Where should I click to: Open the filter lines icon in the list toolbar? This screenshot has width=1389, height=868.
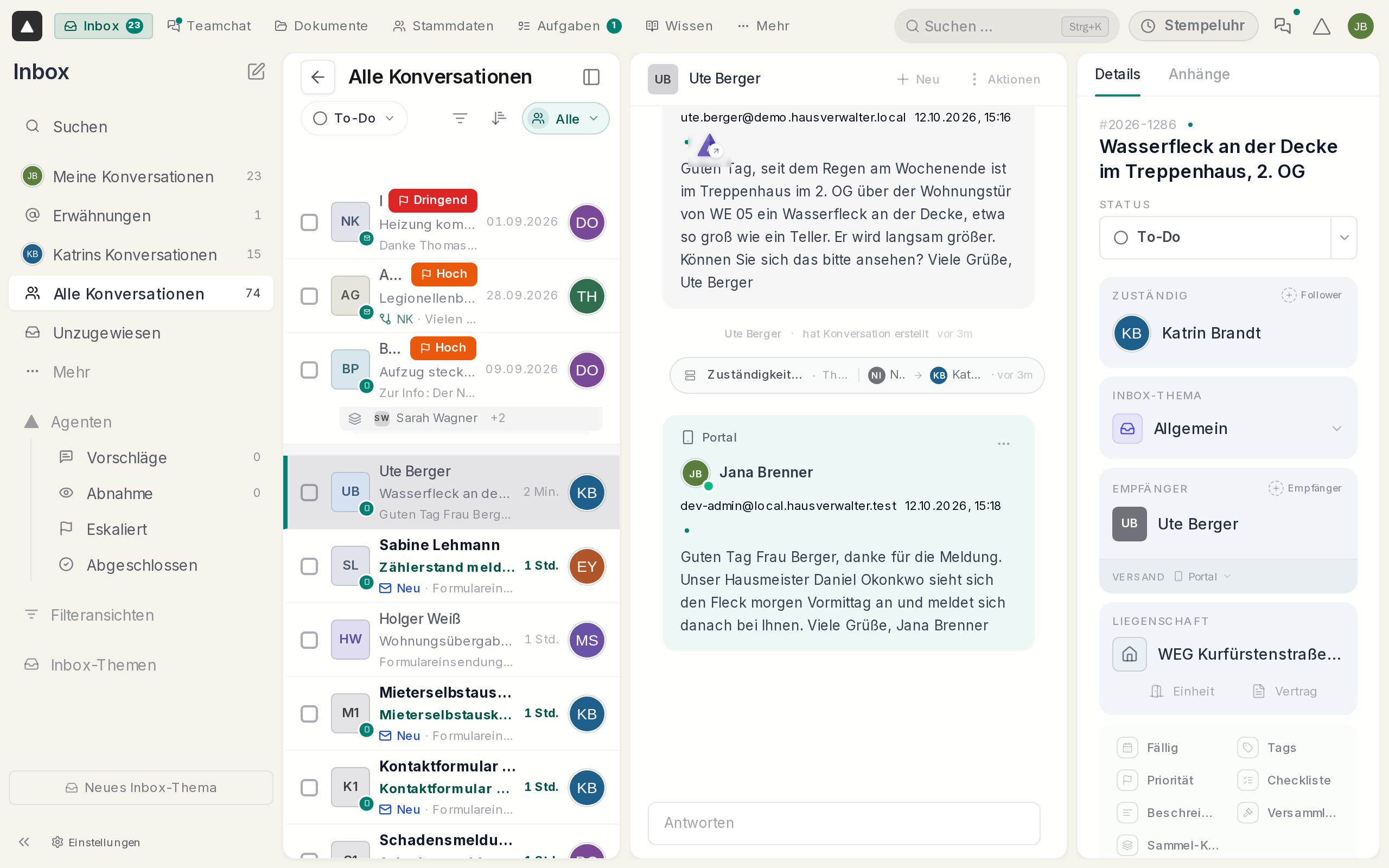[460, 118]
